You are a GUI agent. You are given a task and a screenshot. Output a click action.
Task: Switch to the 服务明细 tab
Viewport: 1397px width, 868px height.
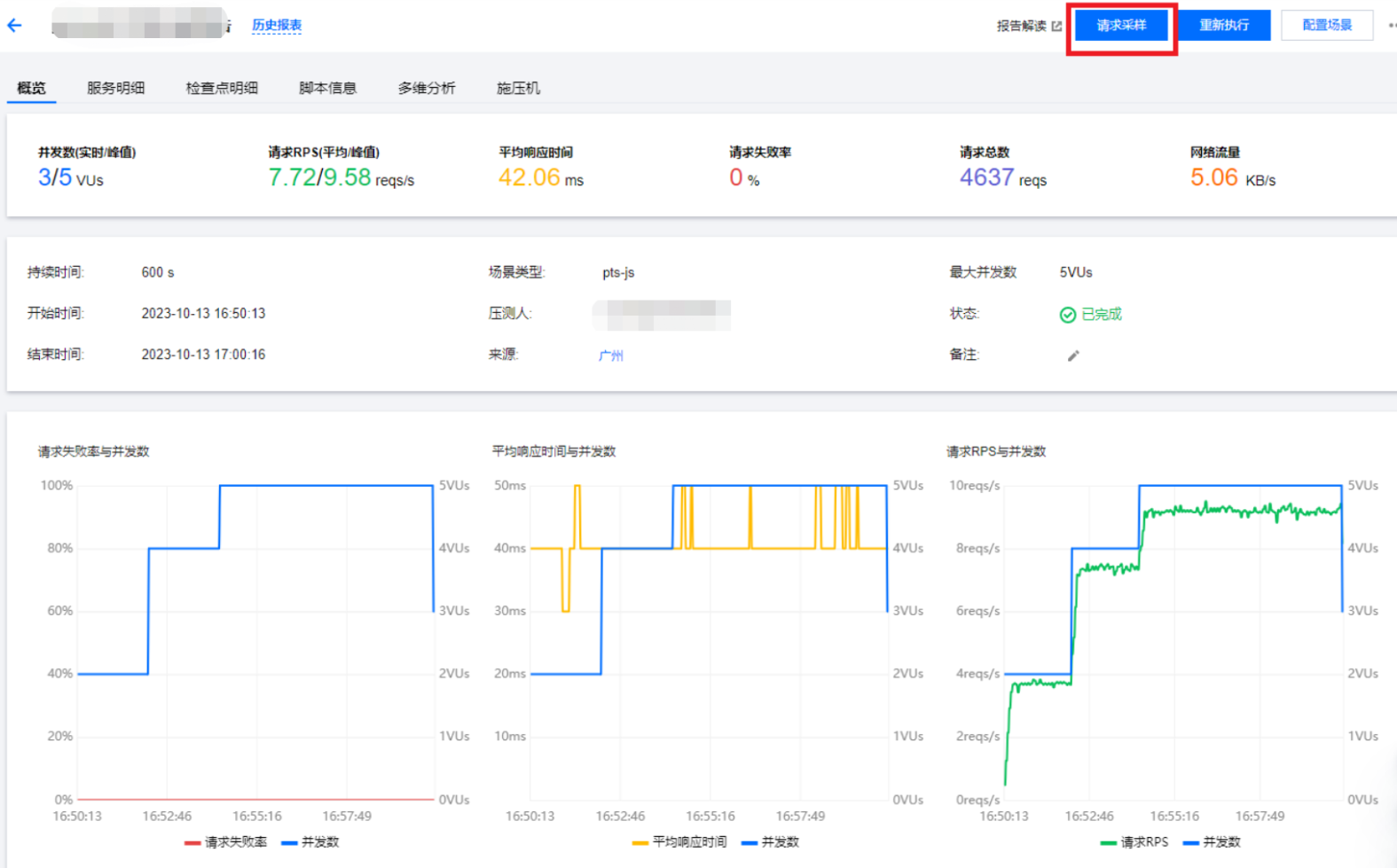click(x=115, y=88)
